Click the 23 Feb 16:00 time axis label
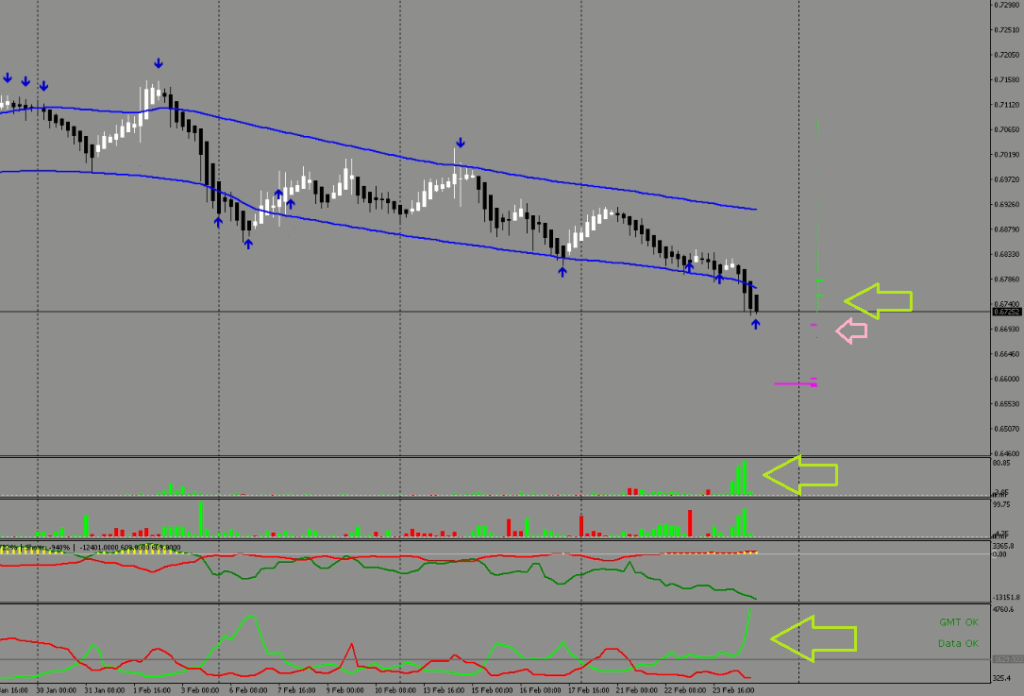Viewport: 1024px width, 696px height. (x=735, y=690)
